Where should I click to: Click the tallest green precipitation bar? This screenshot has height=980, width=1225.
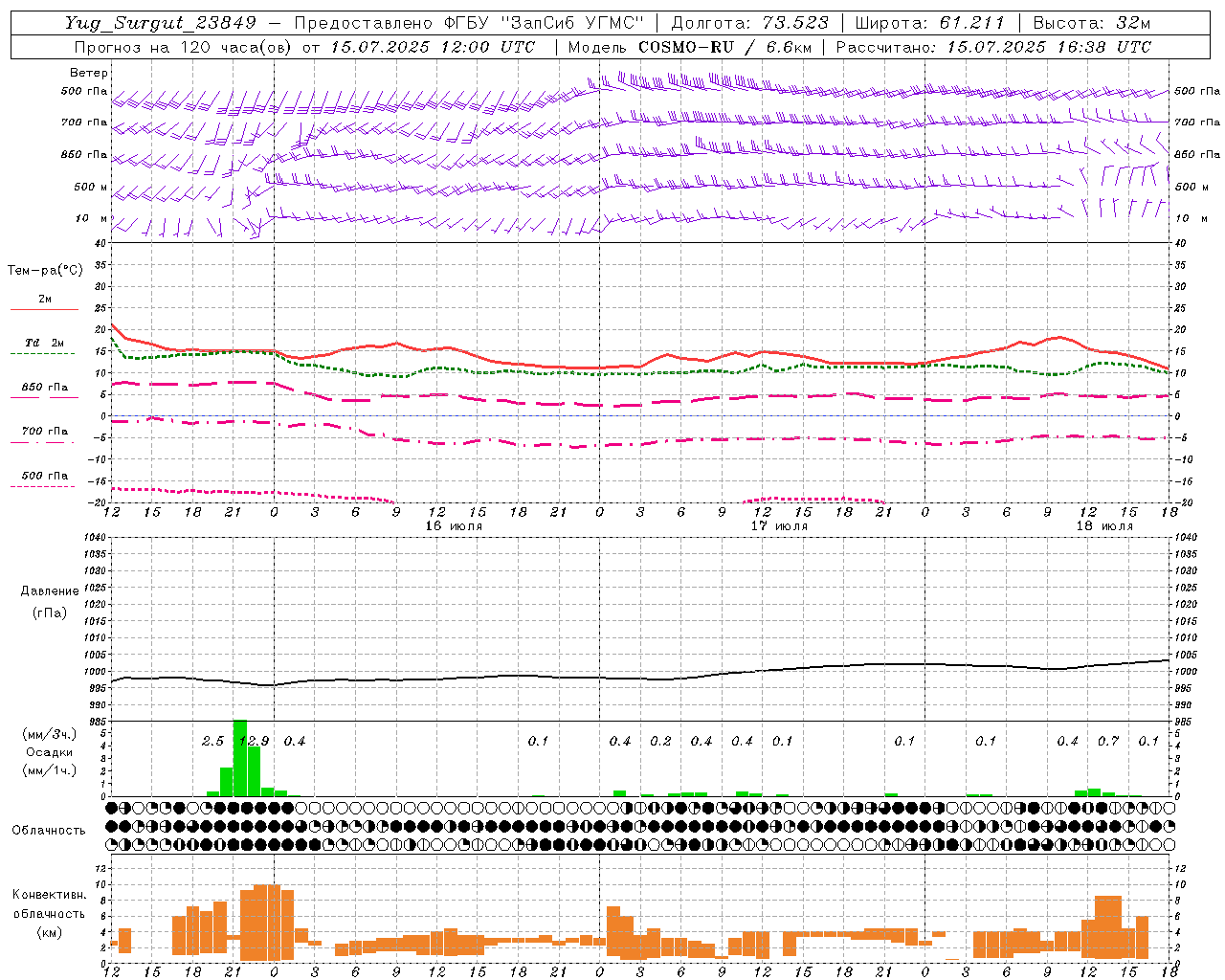[x=240, y=758]
